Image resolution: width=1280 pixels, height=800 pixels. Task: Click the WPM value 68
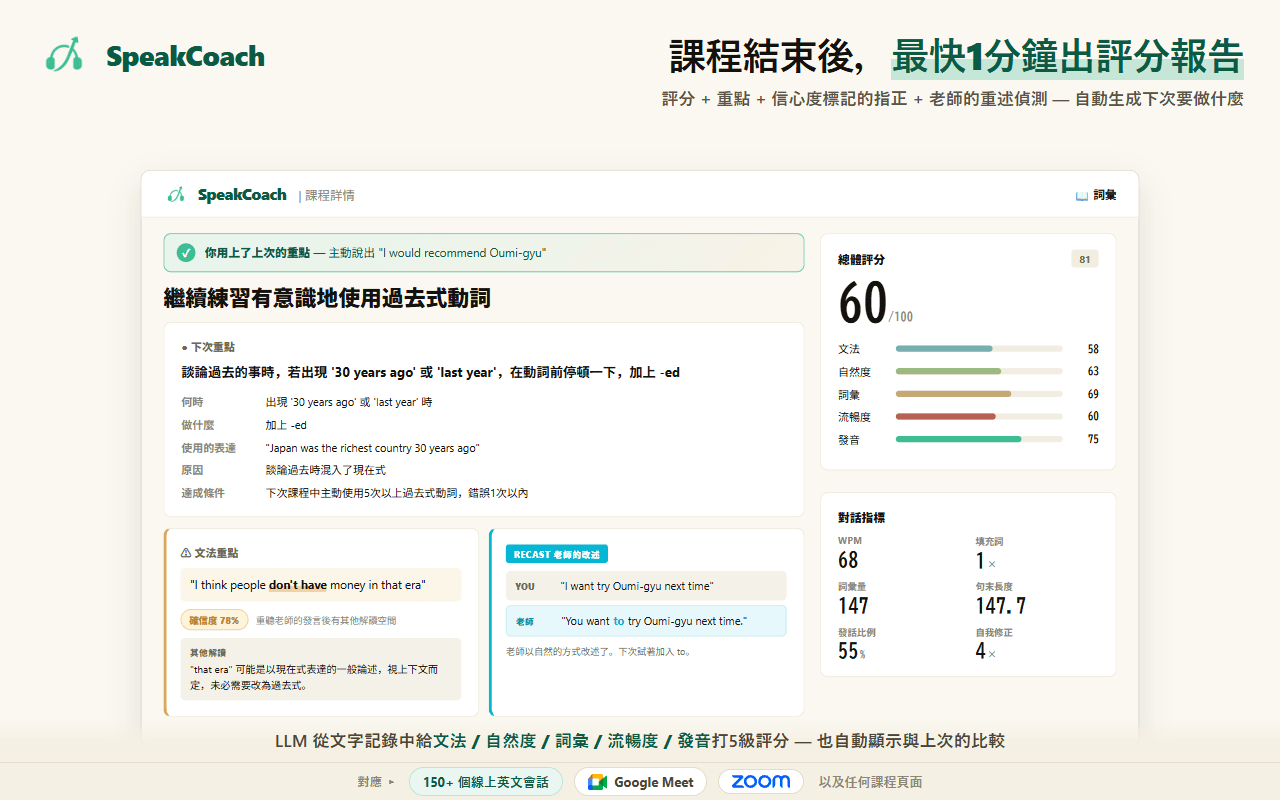click(x=848, y=560)
